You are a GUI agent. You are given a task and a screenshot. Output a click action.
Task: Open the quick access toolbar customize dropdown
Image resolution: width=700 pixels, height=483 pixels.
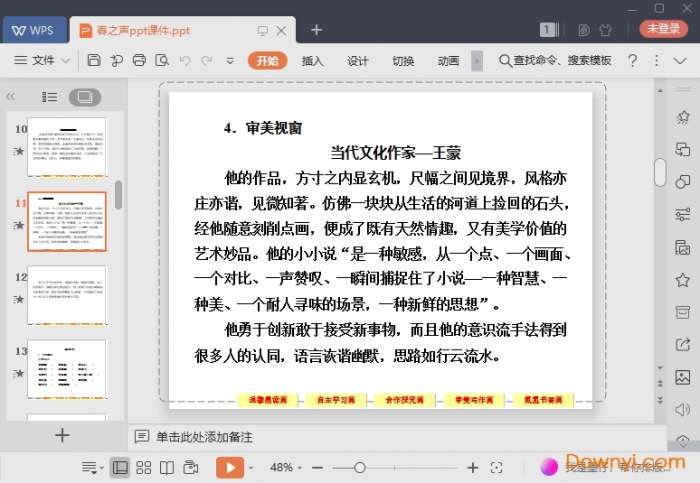pos(230,60)
